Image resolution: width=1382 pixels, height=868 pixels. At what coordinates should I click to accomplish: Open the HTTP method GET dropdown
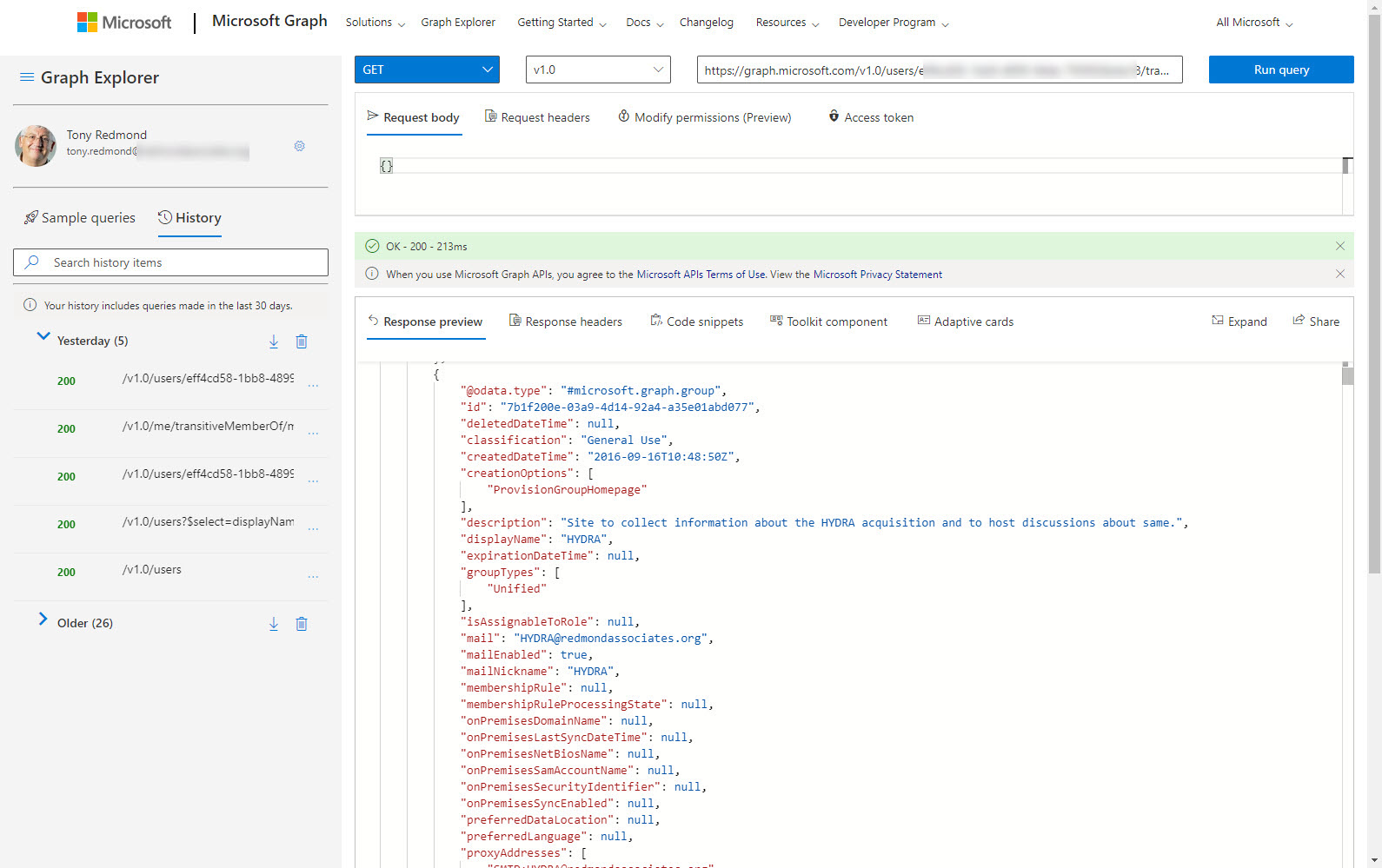tap(427, 70)
